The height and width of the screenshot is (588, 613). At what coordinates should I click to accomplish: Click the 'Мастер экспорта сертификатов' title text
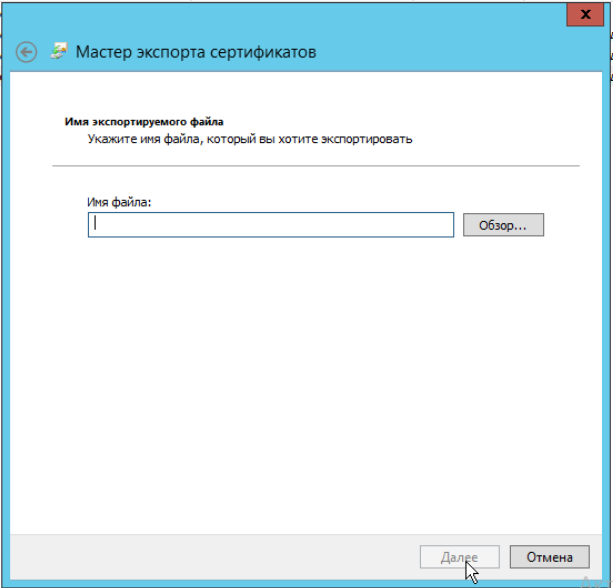[196, 52]
